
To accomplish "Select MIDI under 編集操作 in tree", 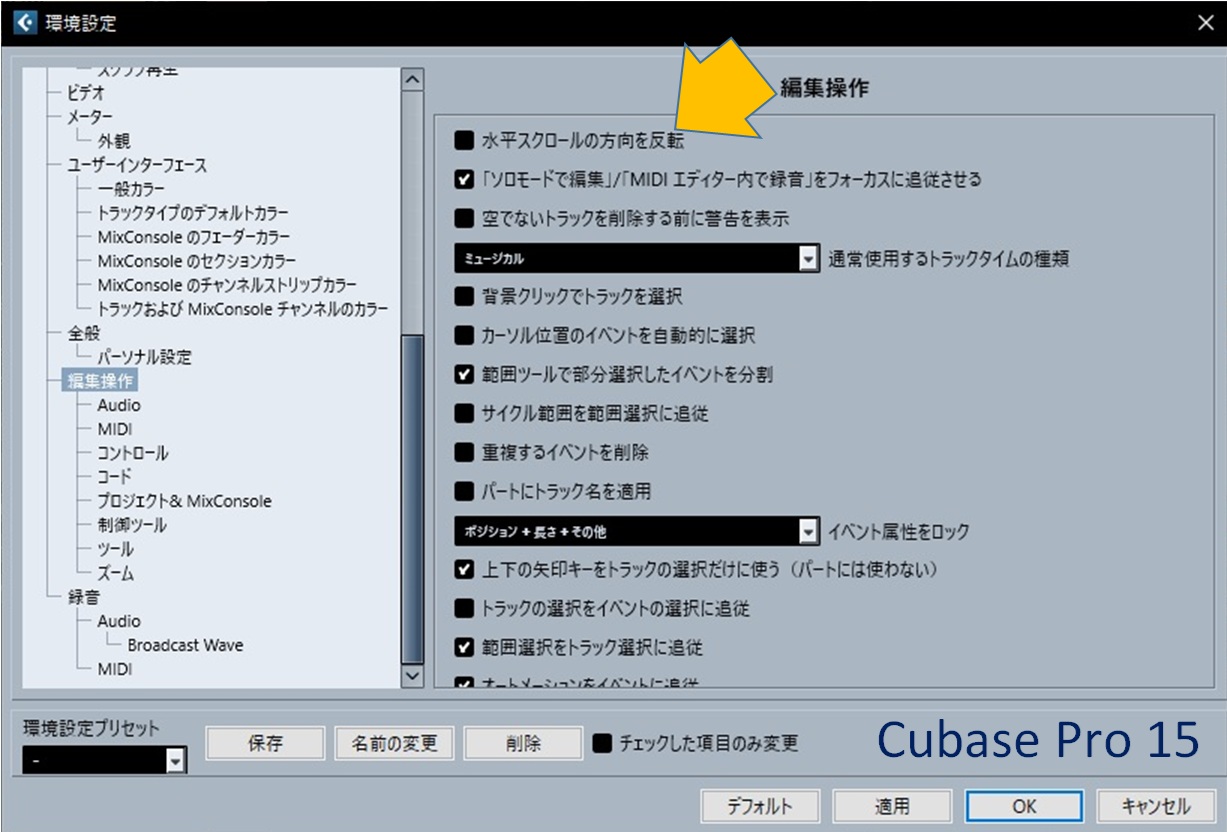I will click(x=115, y=429).
